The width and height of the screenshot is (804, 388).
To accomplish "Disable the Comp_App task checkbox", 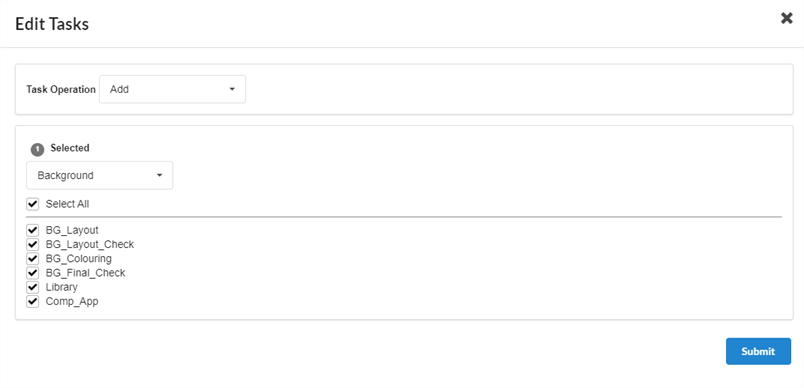I will (x=33, y=301).
